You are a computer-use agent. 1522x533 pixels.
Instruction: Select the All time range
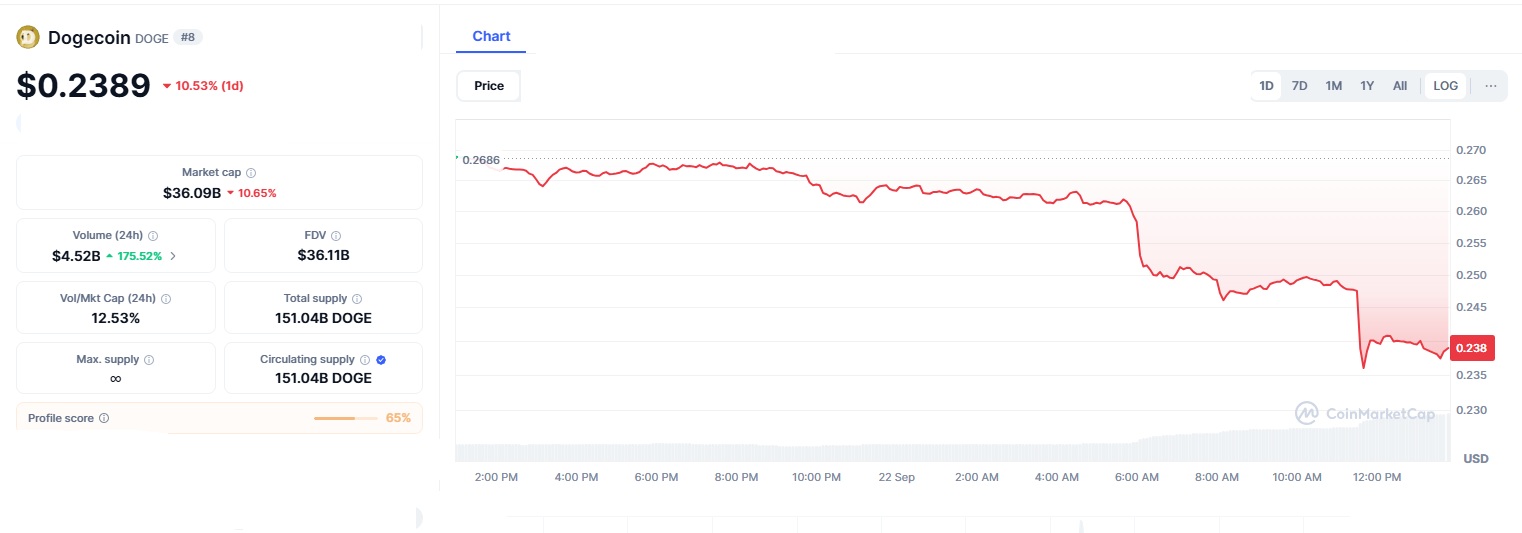coord(1400,86)
